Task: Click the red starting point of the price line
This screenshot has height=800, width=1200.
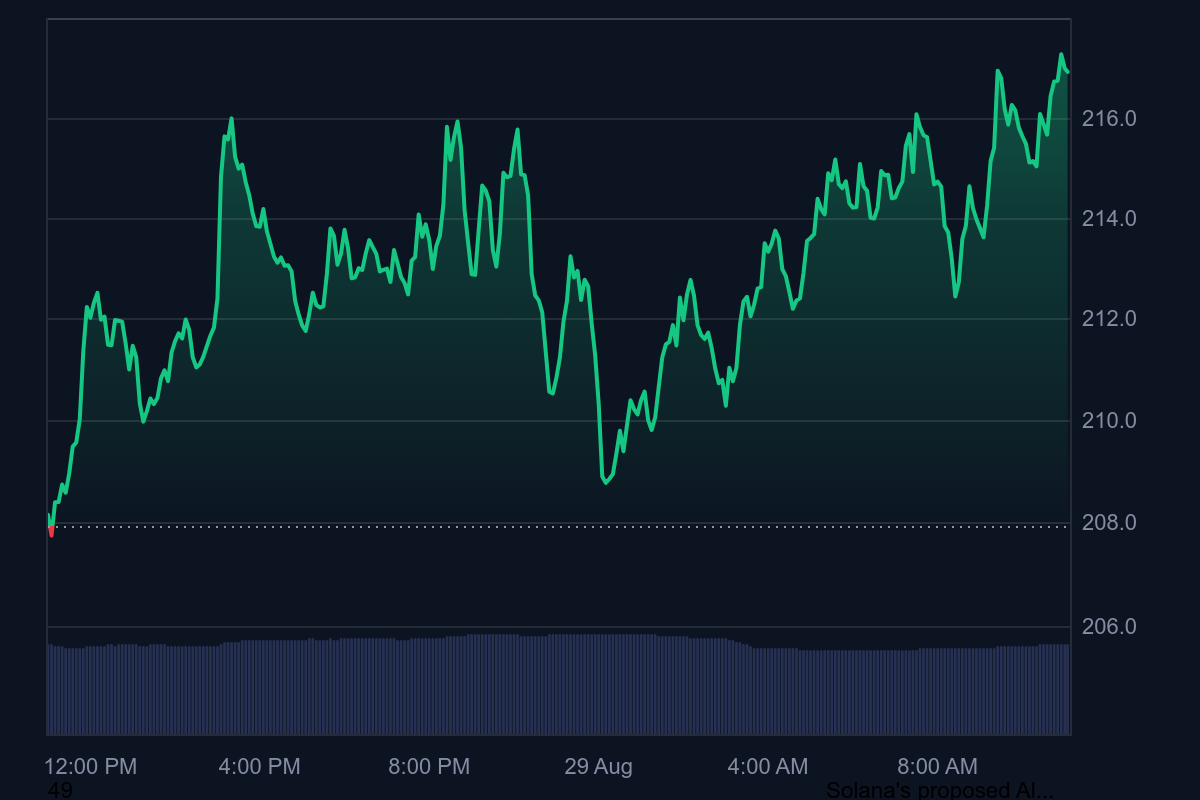Action: click(51, 531)
